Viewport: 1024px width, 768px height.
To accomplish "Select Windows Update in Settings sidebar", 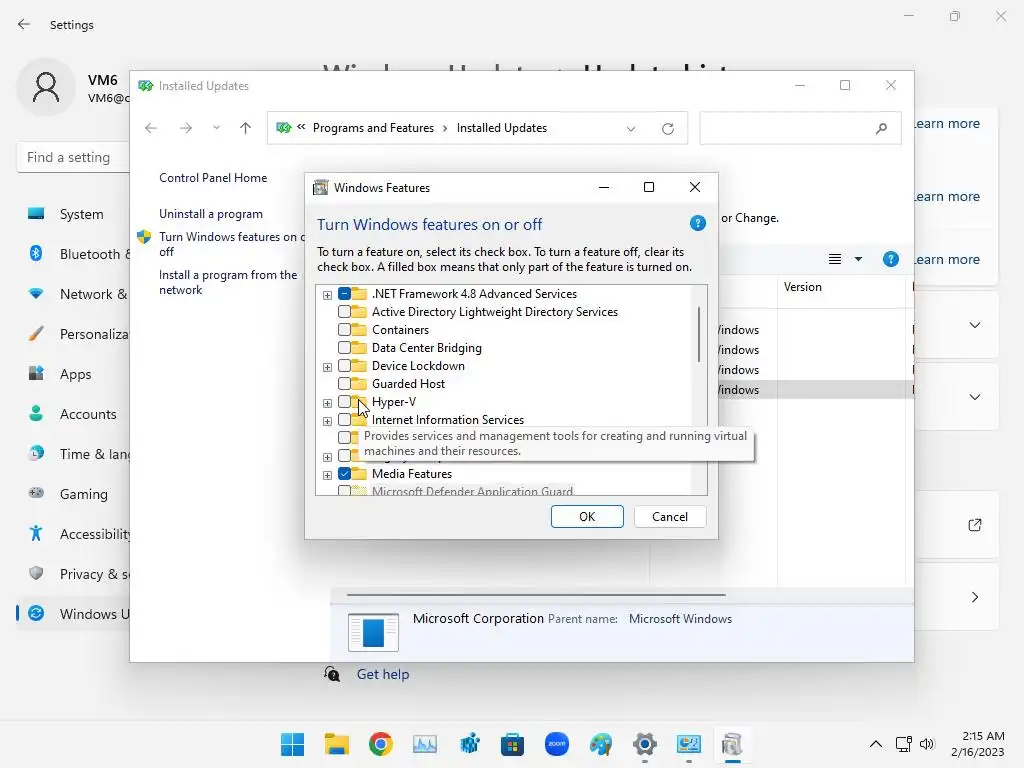I will click(x=72, y=614).
